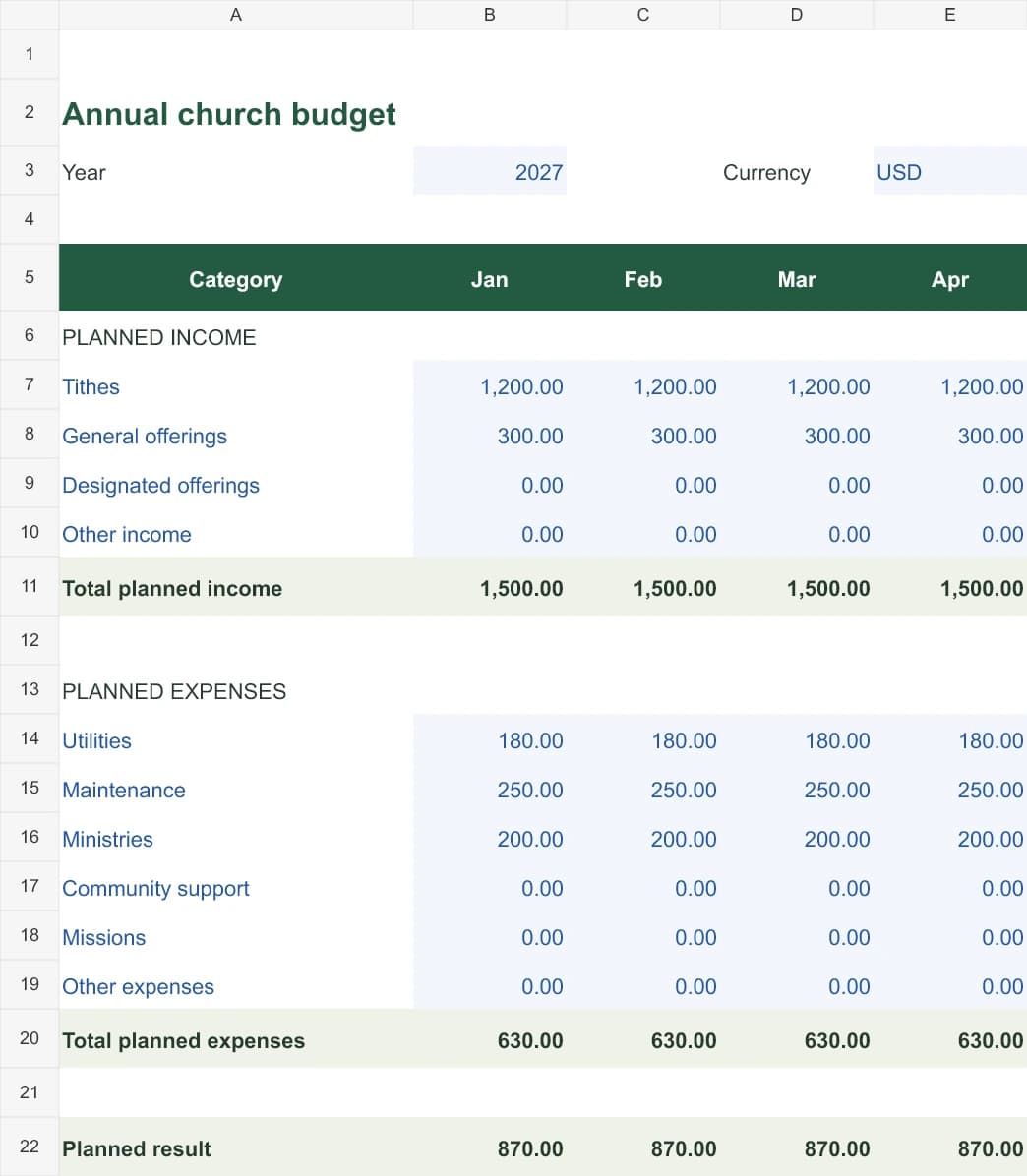Image resolution: width=1027 pixels, height=1176 pixels.
Task: Click the 'Currency' label cell
Action: [x=797, y=171]
